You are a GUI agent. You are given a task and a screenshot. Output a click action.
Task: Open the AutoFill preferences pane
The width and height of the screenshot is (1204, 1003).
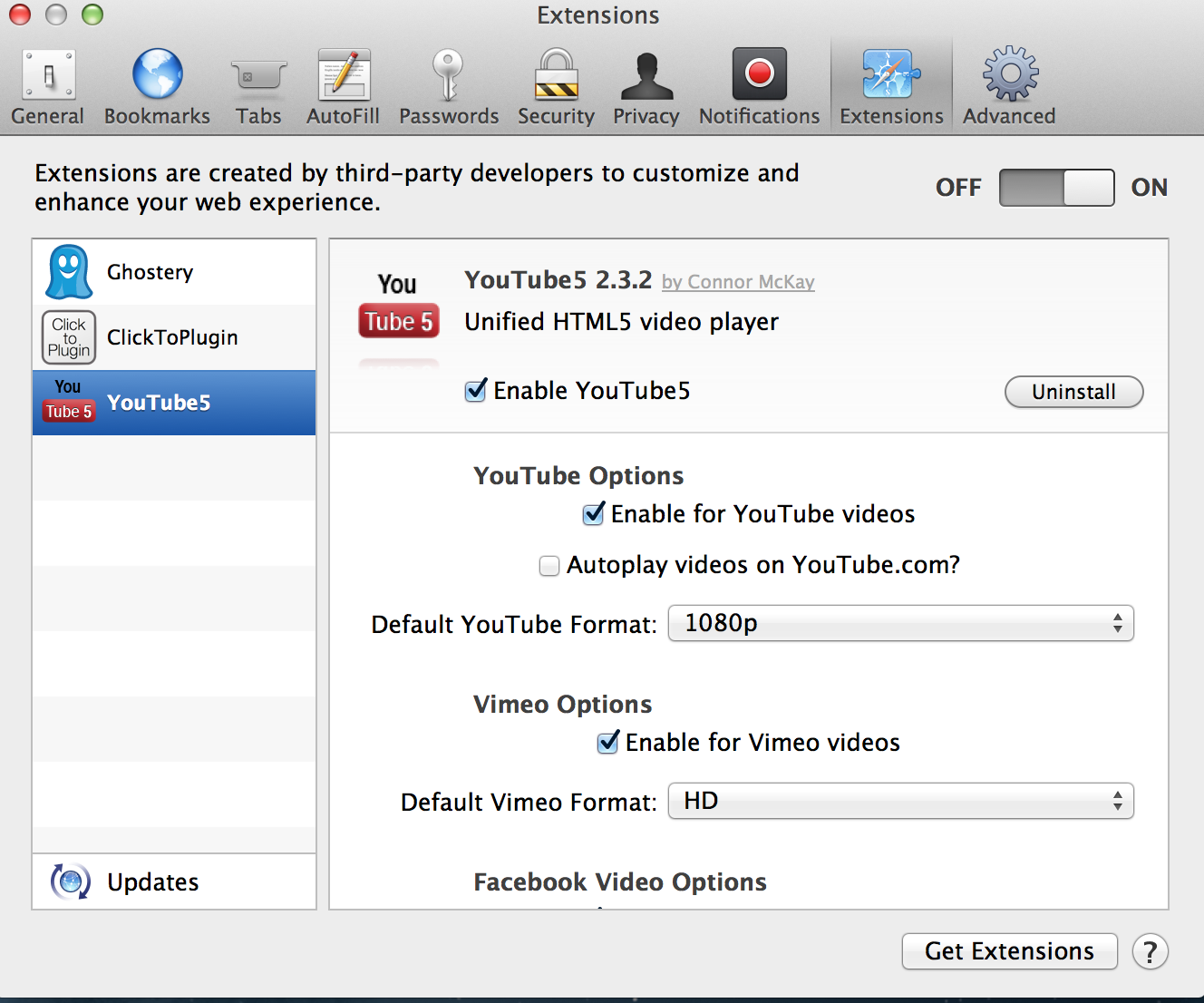(343, 88)
